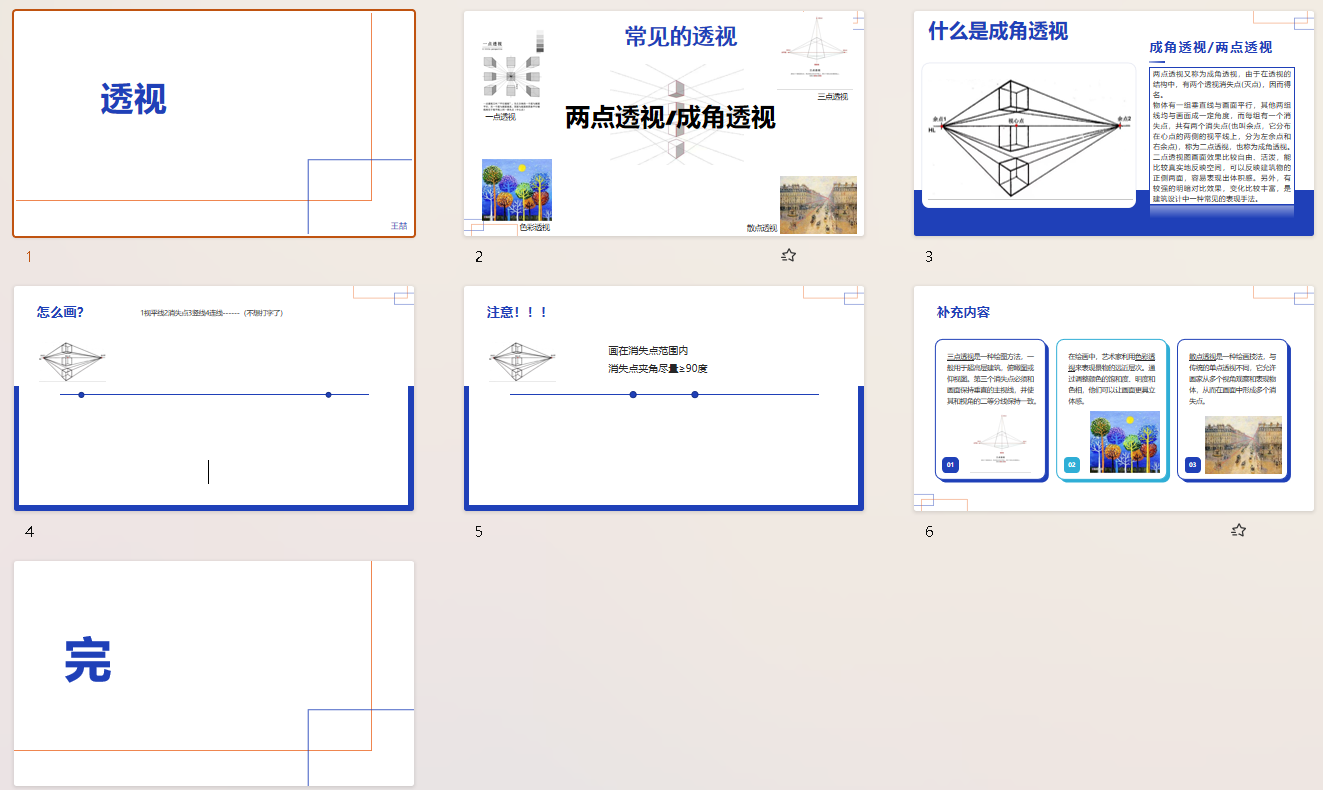Screen dimensions: 1323x790
Task: Click the colorful trees painting on slide 2
Action: (517, 190)
